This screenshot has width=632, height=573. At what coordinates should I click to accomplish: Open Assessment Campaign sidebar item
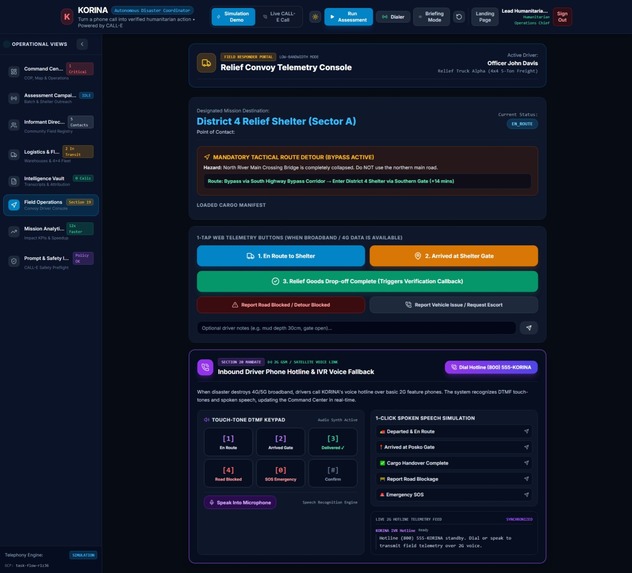pos(51,98)
